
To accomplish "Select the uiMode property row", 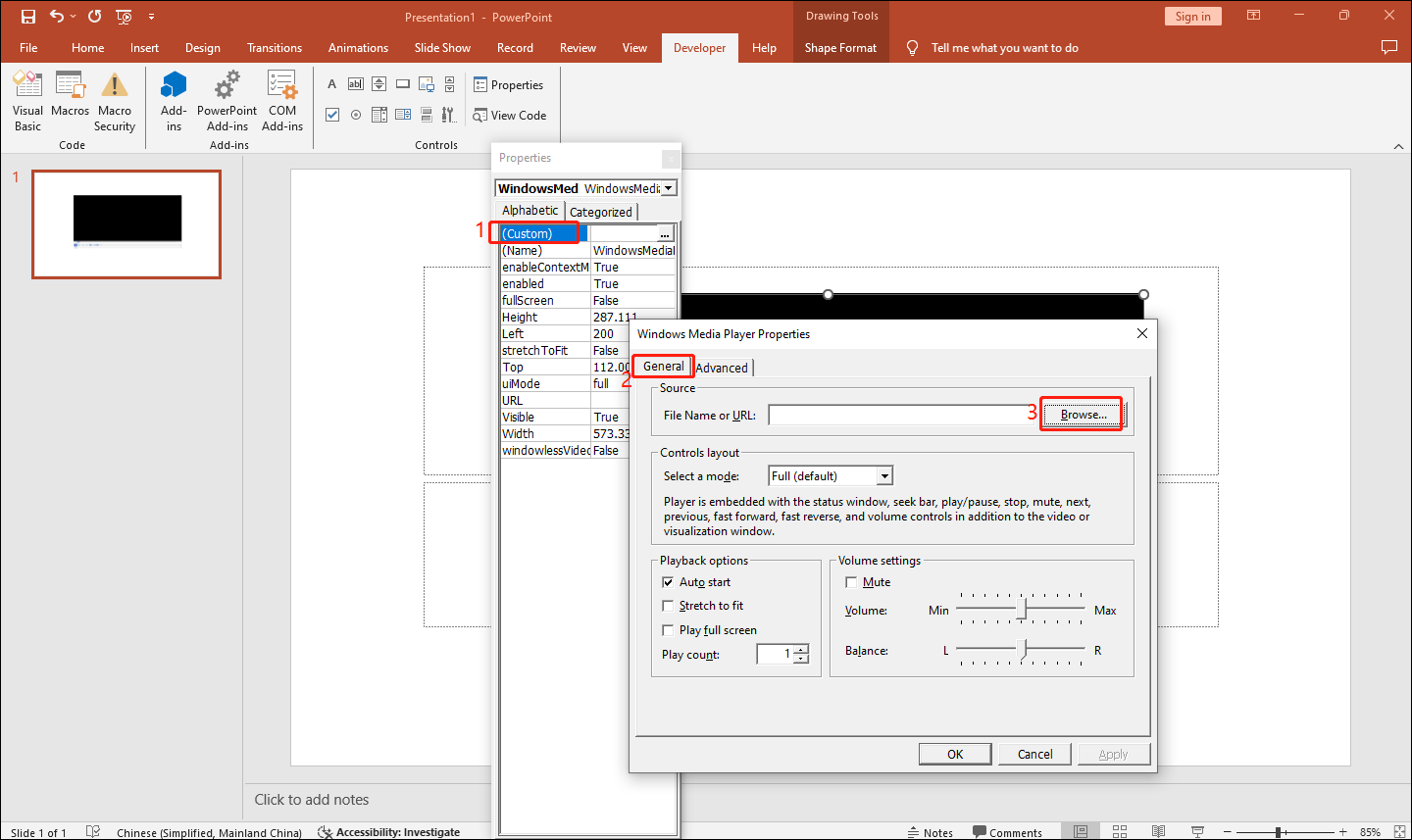I will click(563, 384).
